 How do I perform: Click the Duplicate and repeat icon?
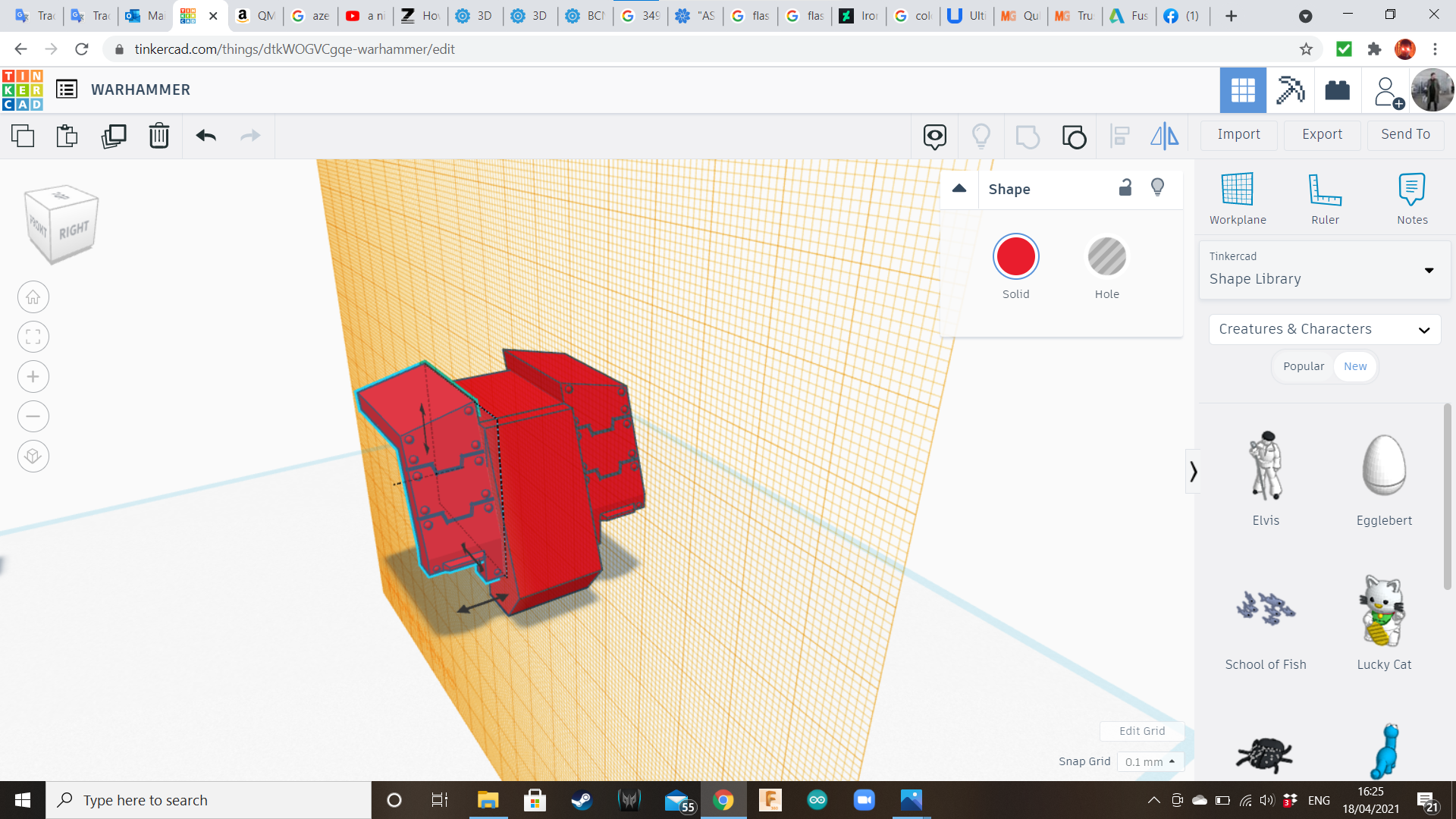tap(114, 136)
